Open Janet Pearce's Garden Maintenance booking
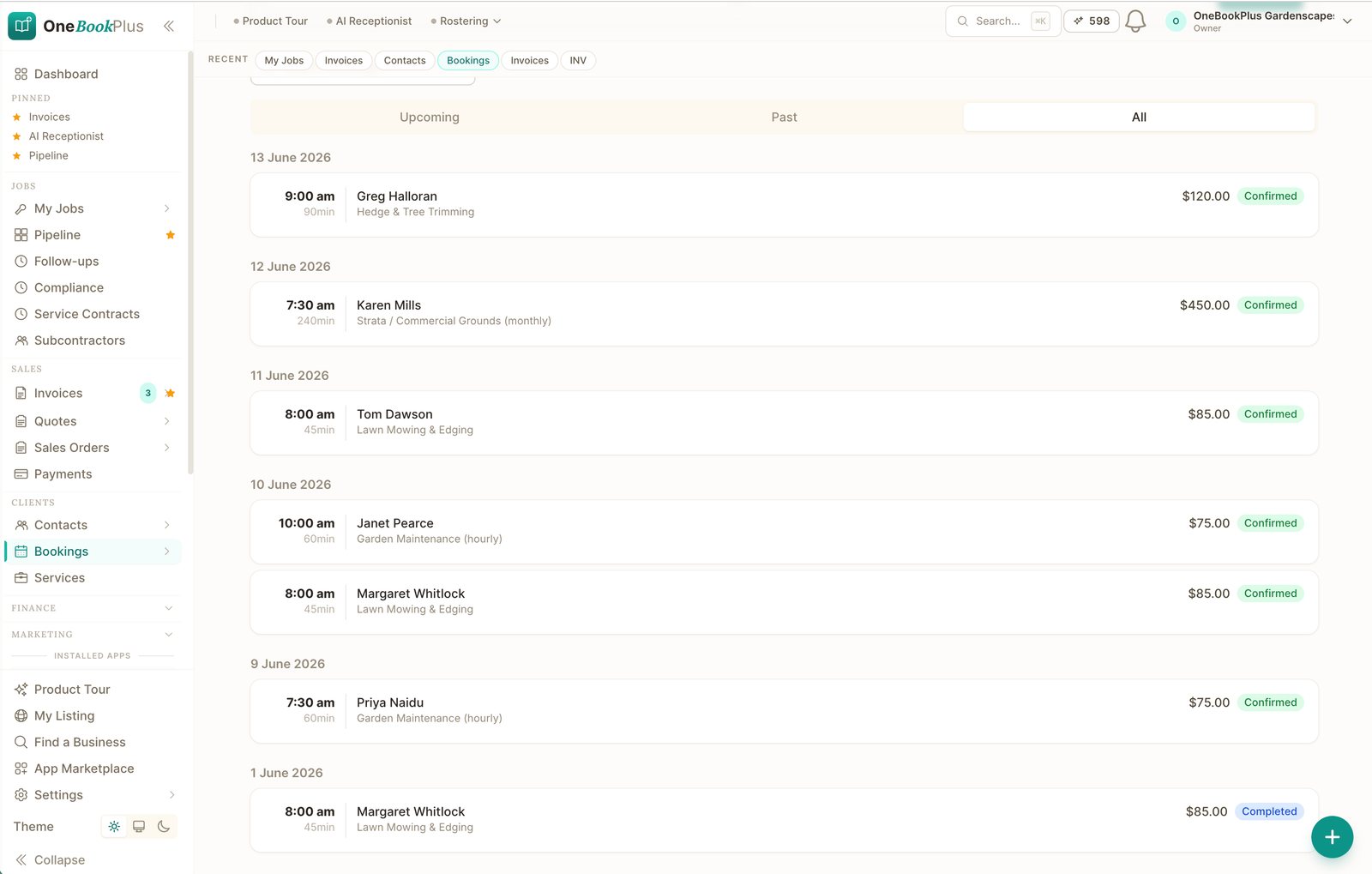 point(784,532)
